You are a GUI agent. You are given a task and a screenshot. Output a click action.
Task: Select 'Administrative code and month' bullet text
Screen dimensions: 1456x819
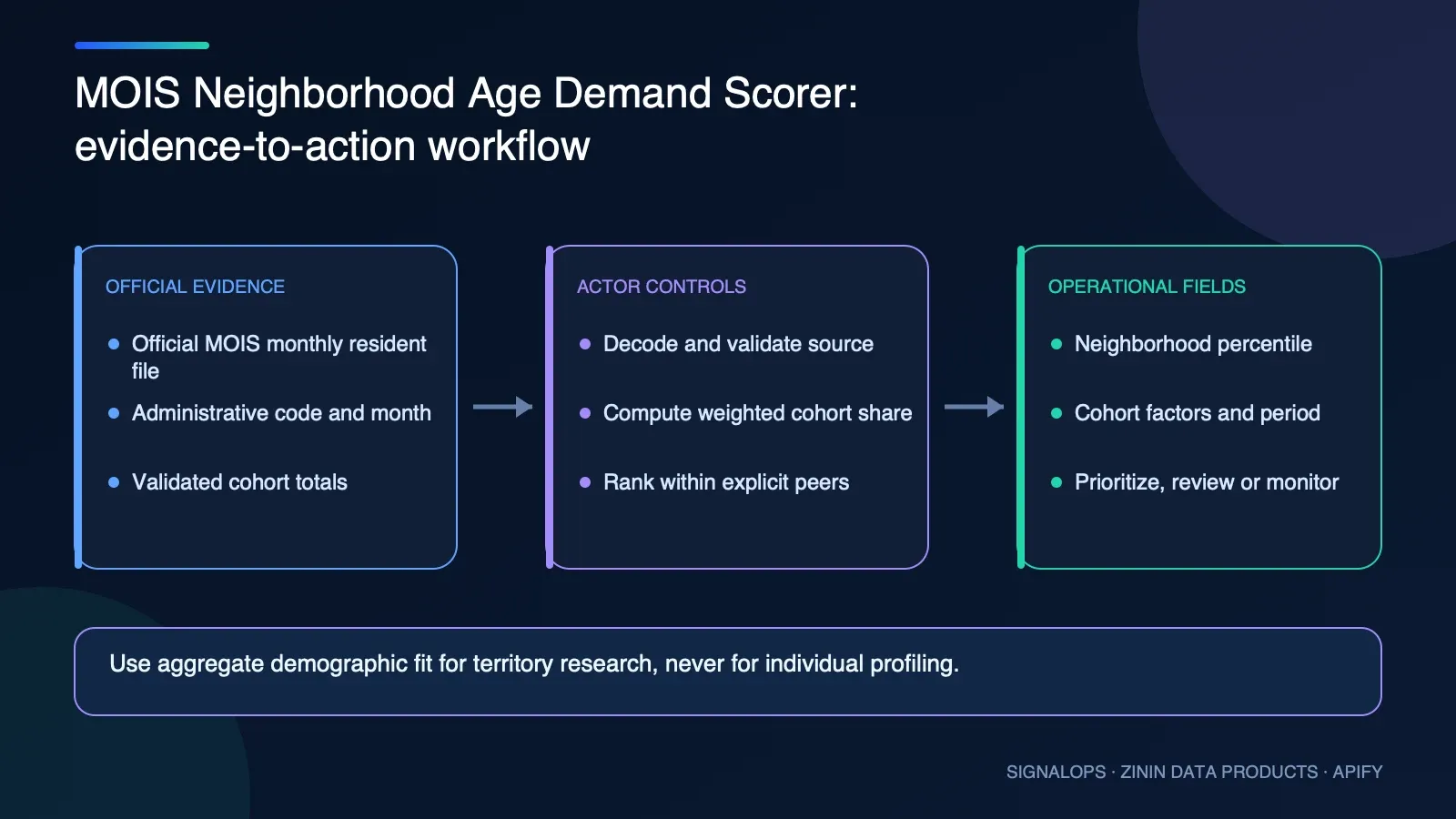click(x=281, y=413)
